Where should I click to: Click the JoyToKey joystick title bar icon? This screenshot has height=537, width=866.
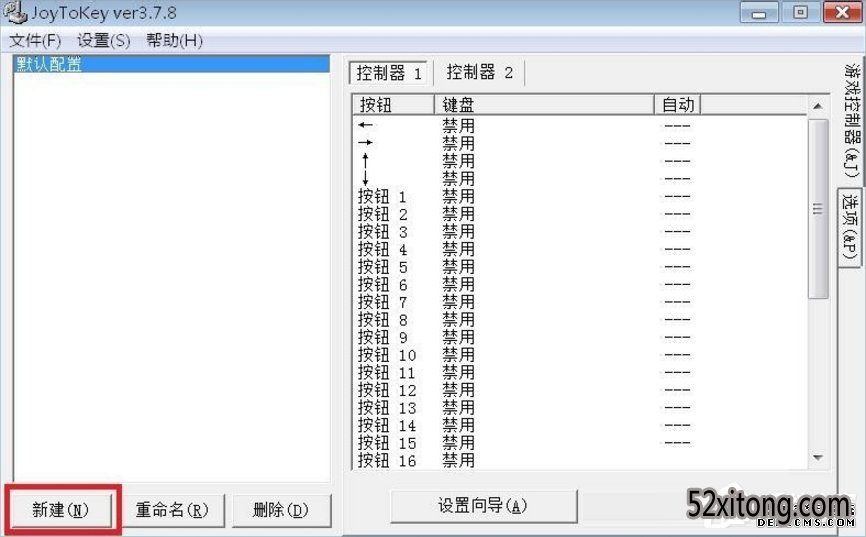click(x=14, y=12)
